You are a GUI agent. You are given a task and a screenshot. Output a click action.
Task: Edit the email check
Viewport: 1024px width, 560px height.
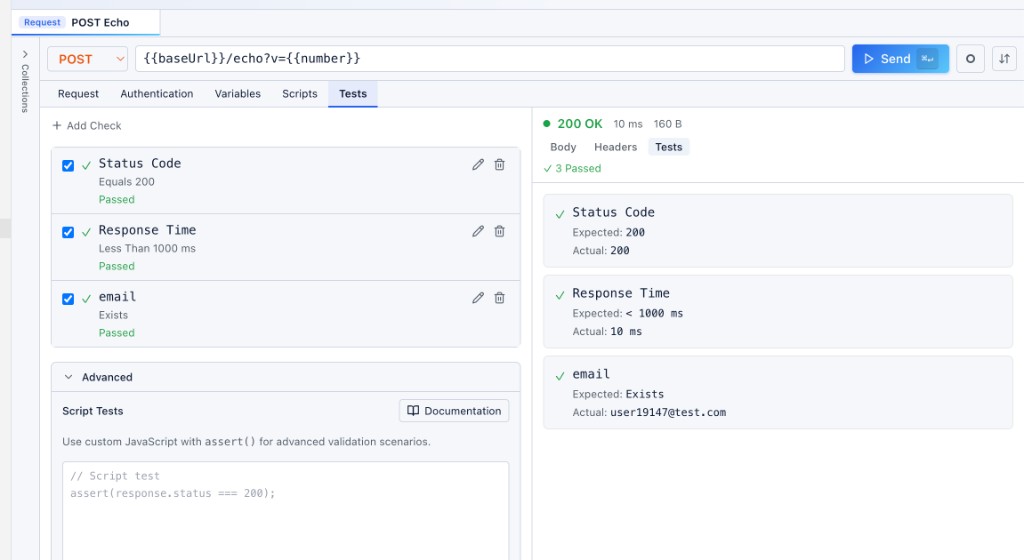tap(478, 298)
